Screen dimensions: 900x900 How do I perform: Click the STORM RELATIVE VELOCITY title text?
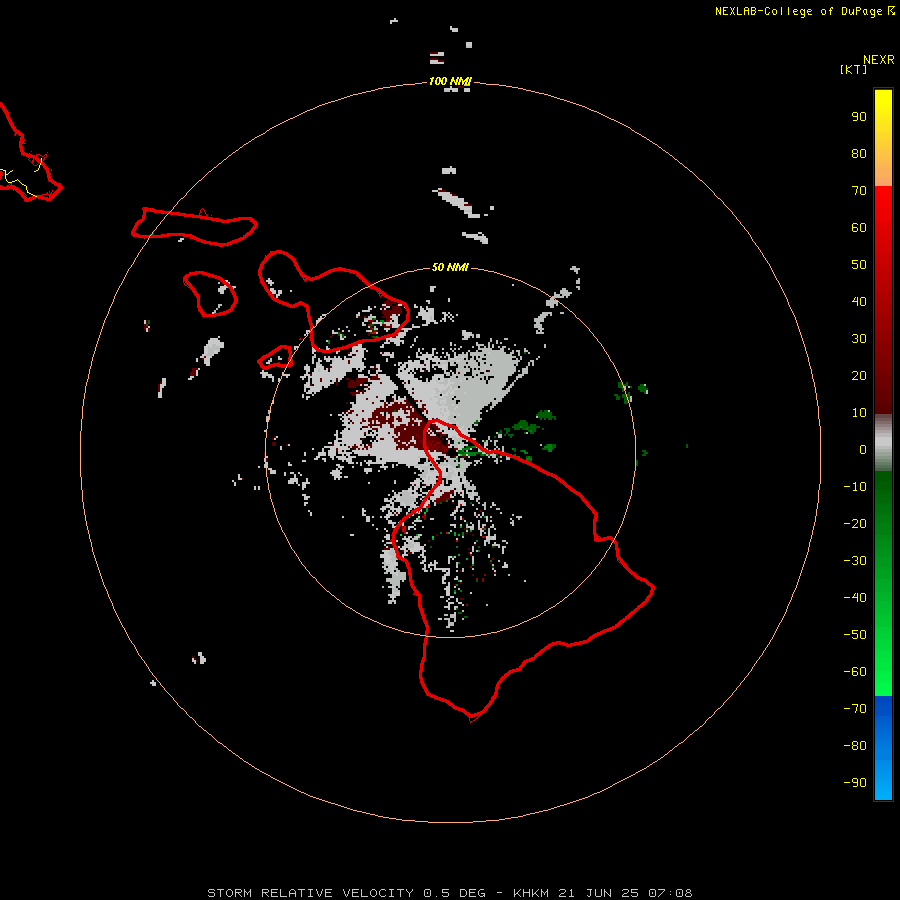coord(310,893)
